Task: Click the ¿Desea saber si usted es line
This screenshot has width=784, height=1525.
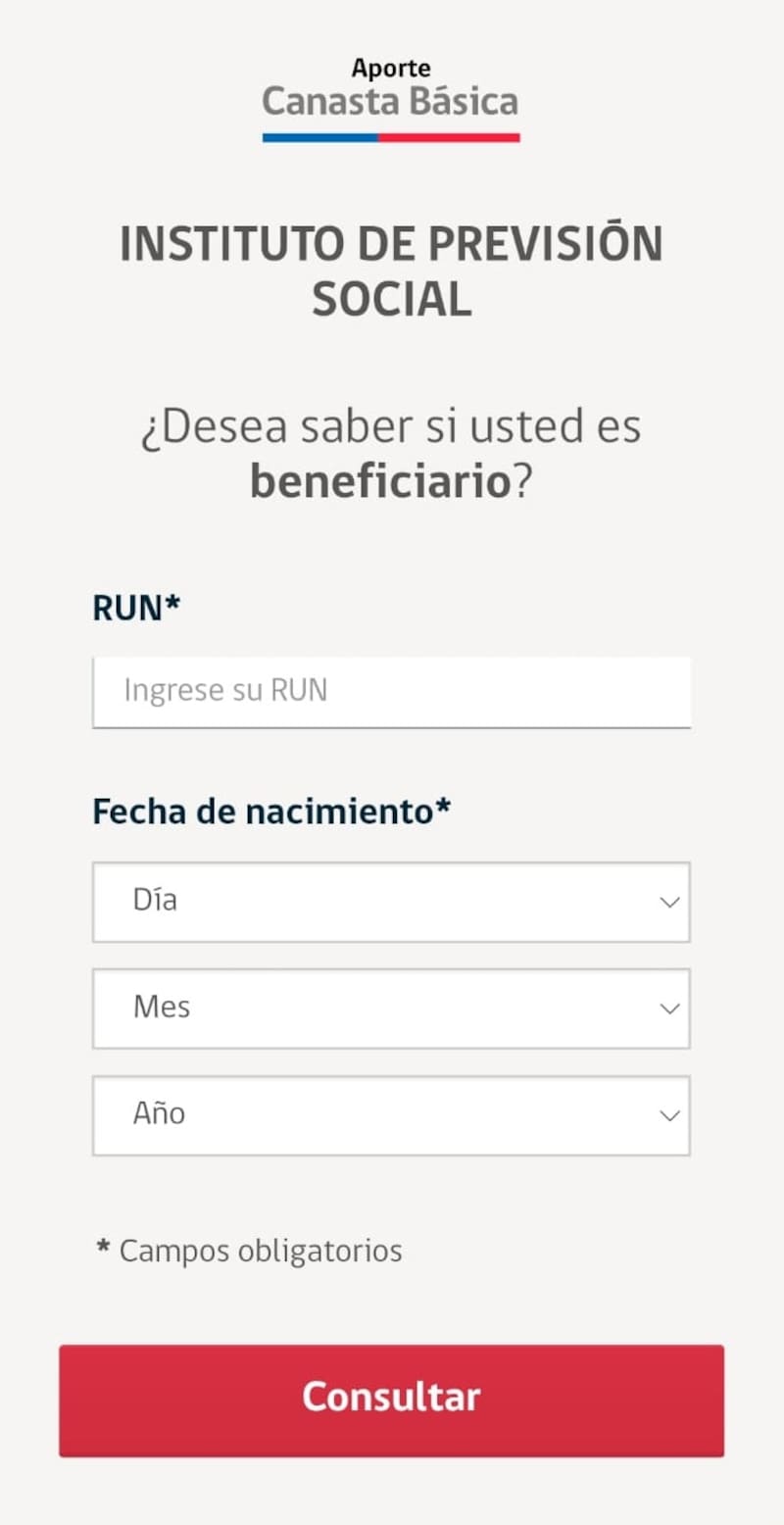Action: (391, 427)
